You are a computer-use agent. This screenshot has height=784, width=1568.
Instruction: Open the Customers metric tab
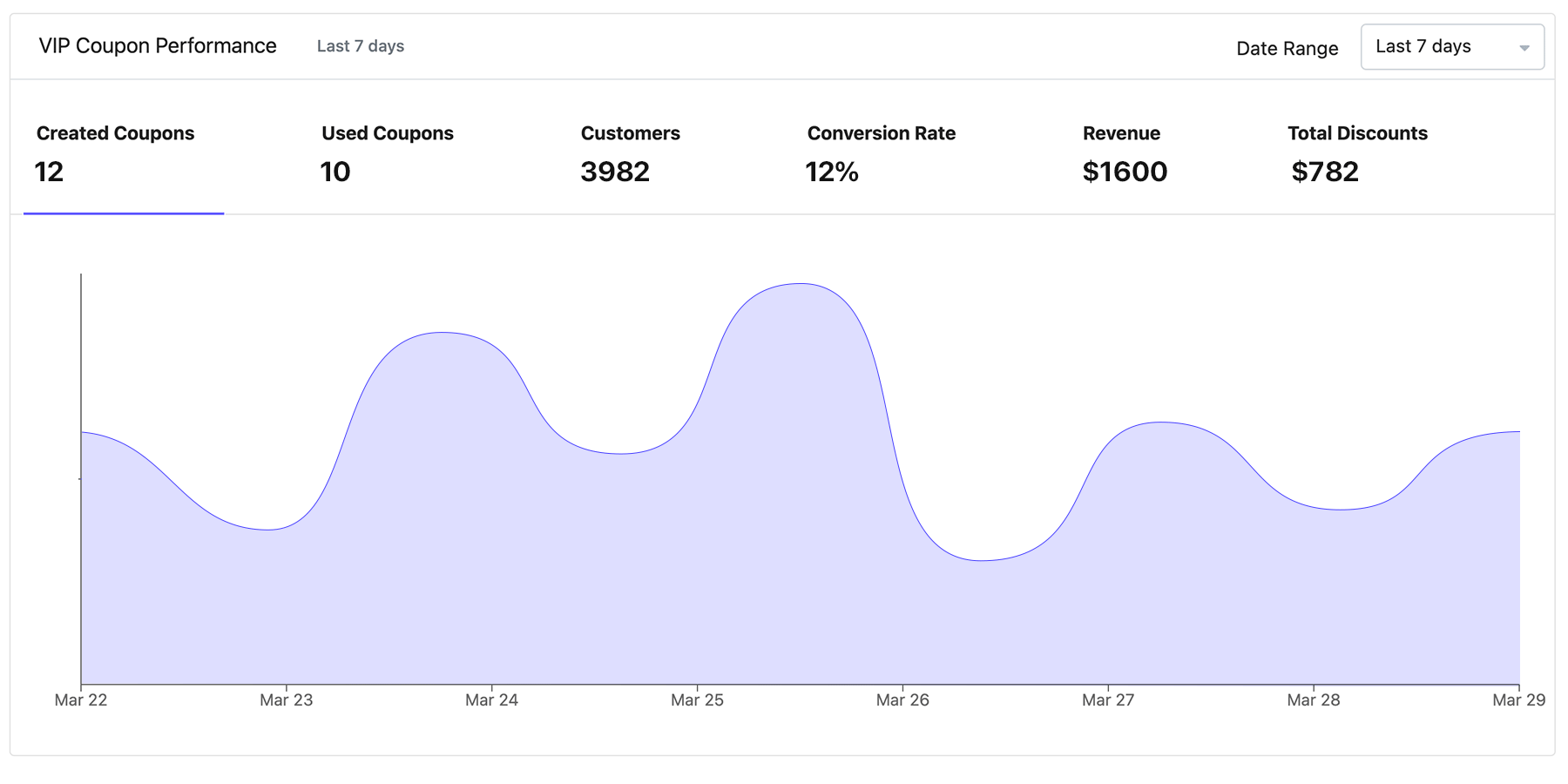tap(630, 153)
